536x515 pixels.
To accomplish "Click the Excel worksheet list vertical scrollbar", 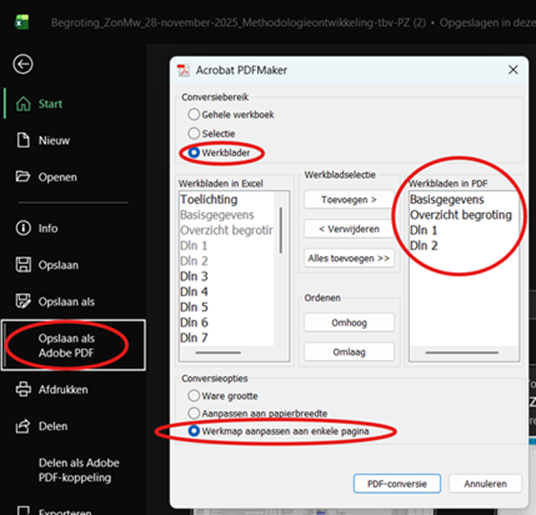I will [x=281, y=231].
